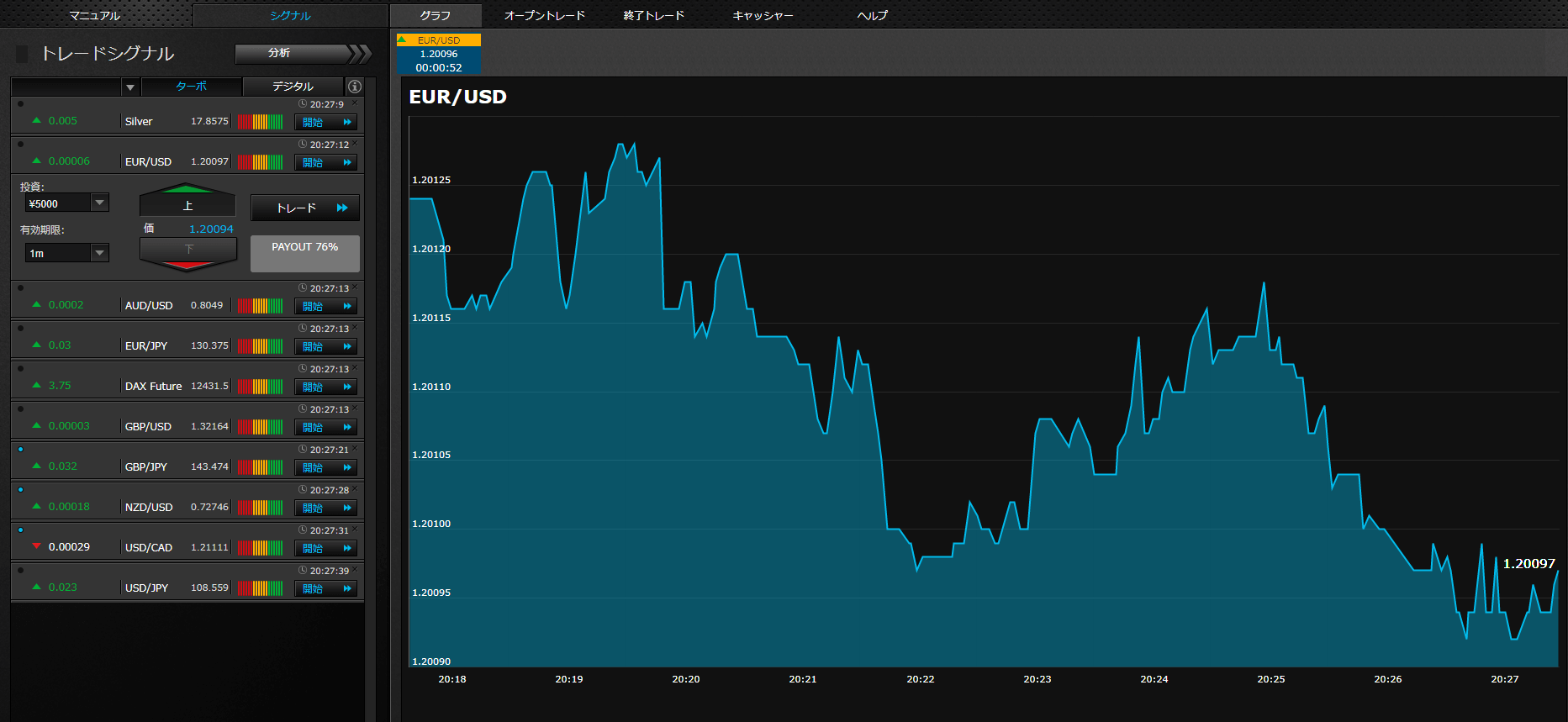Click the current price label 1.20097 on chart
The height and width of the screenshot is (722, 1568).
click(x=1529, y=563)
